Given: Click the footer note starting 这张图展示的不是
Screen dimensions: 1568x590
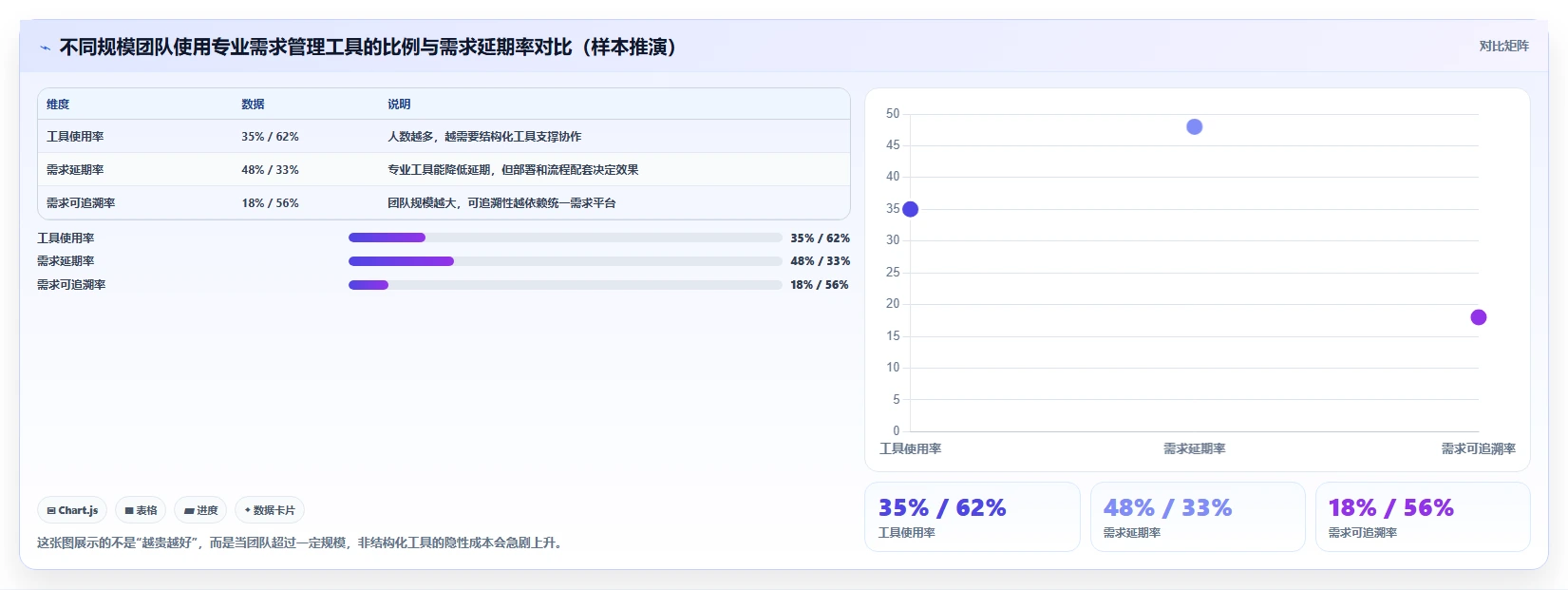Looking at the screenshot, I should point(299,543).
